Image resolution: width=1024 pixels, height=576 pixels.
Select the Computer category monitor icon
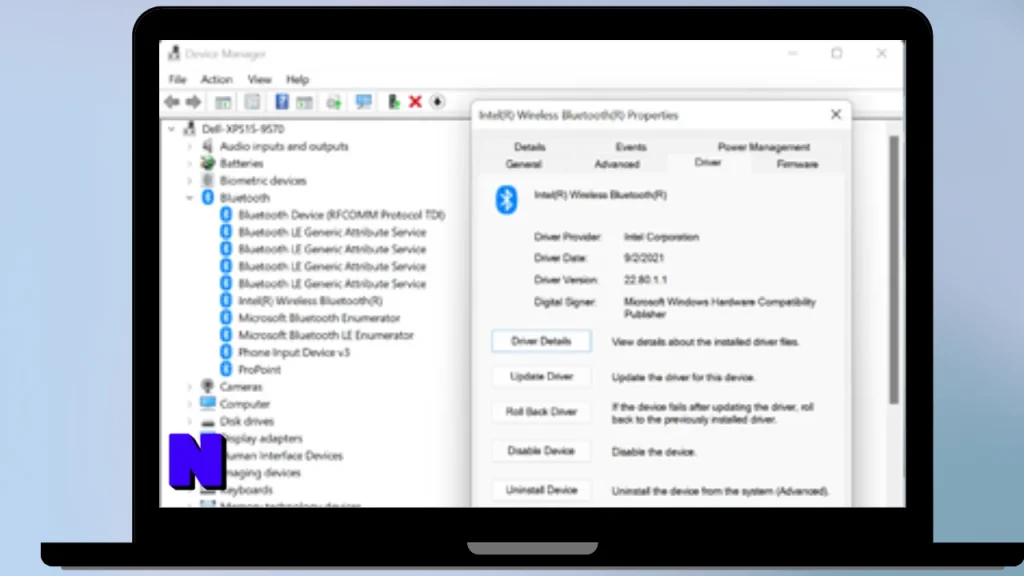point(208,404)
